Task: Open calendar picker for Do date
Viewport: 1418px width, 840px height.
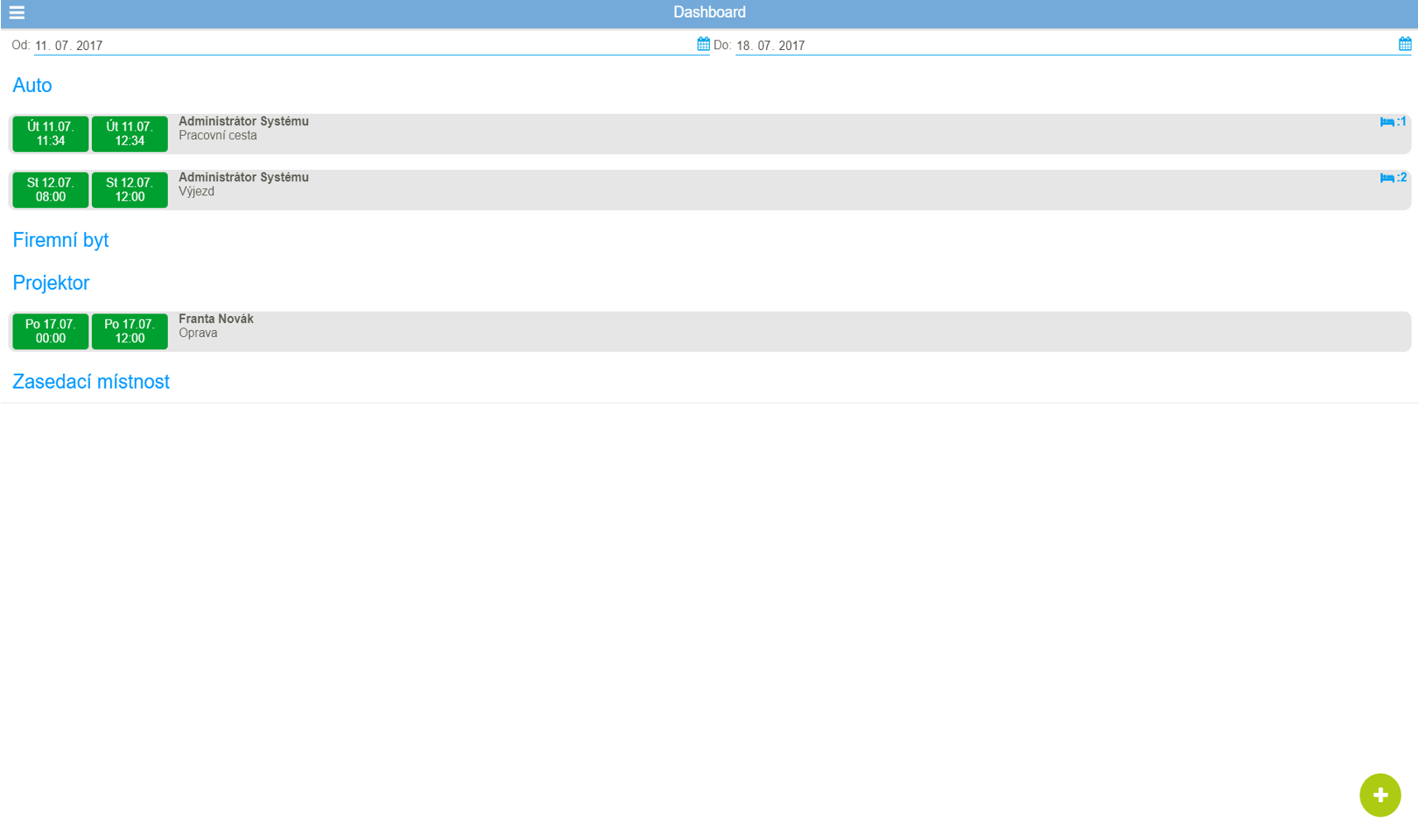Action: coord(1405,44)
